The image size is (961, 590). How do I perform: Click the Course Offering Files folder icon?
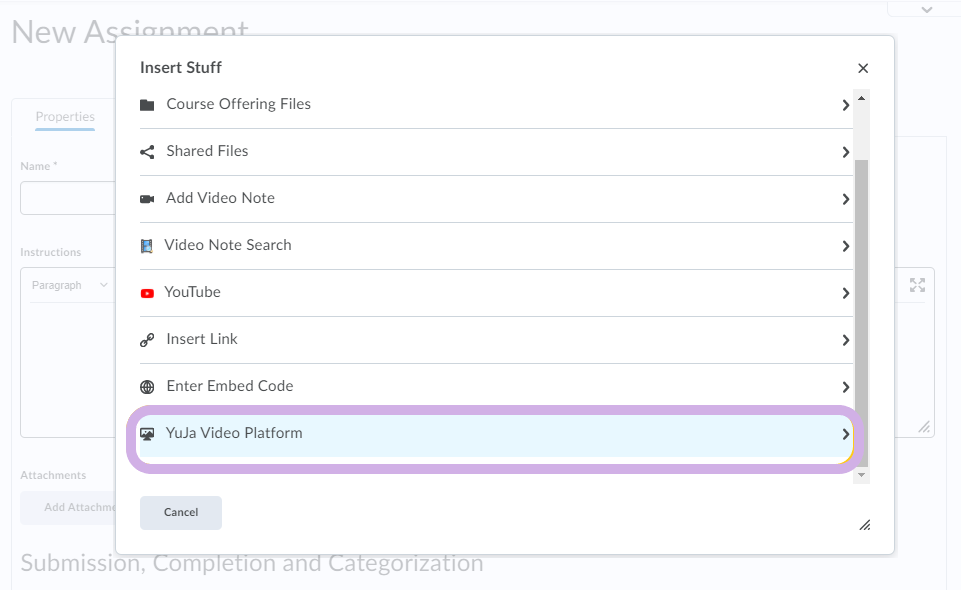point(147,105)
